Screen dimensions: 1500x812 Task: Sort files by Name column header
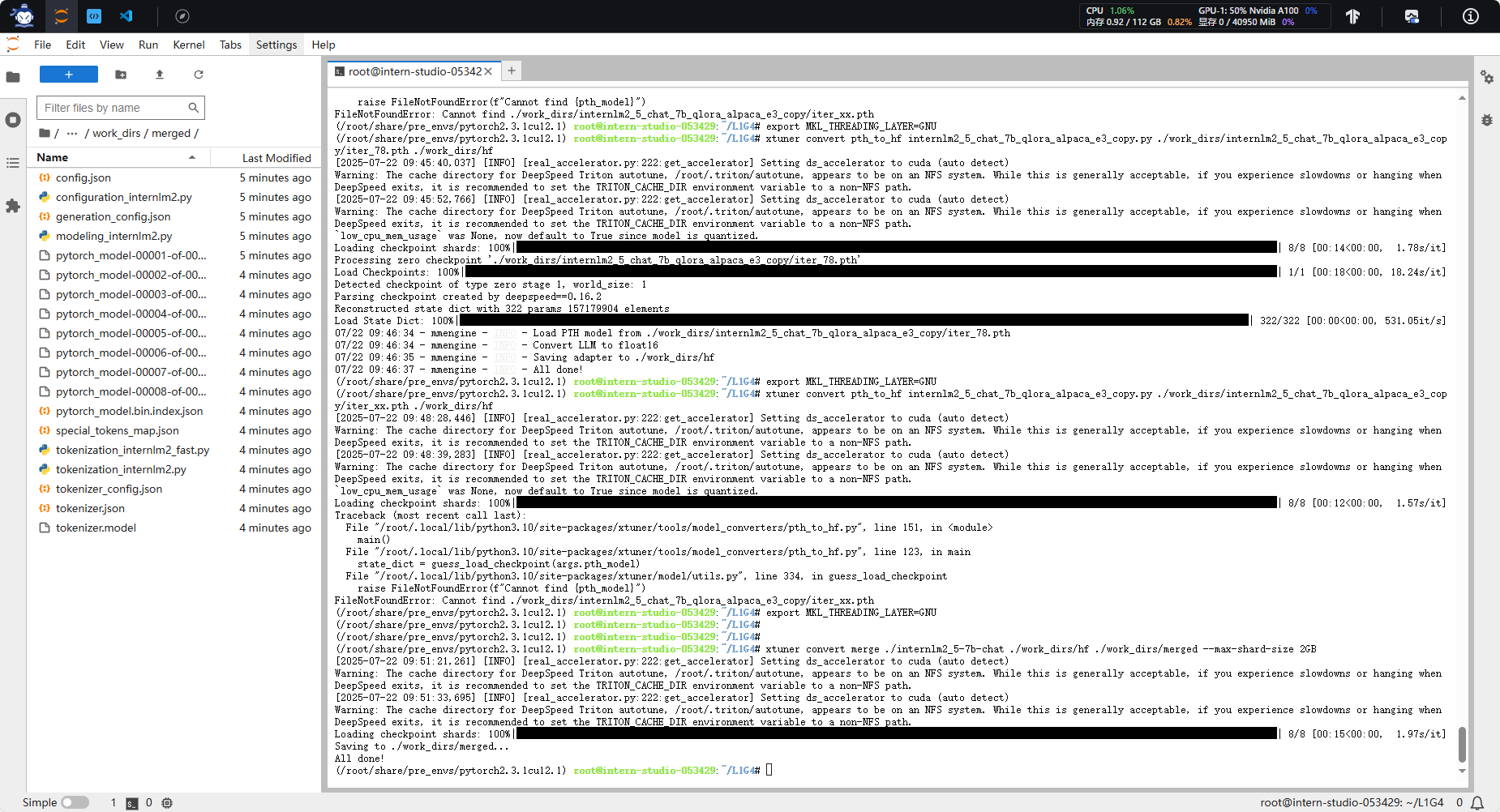[x=119, y=157]
